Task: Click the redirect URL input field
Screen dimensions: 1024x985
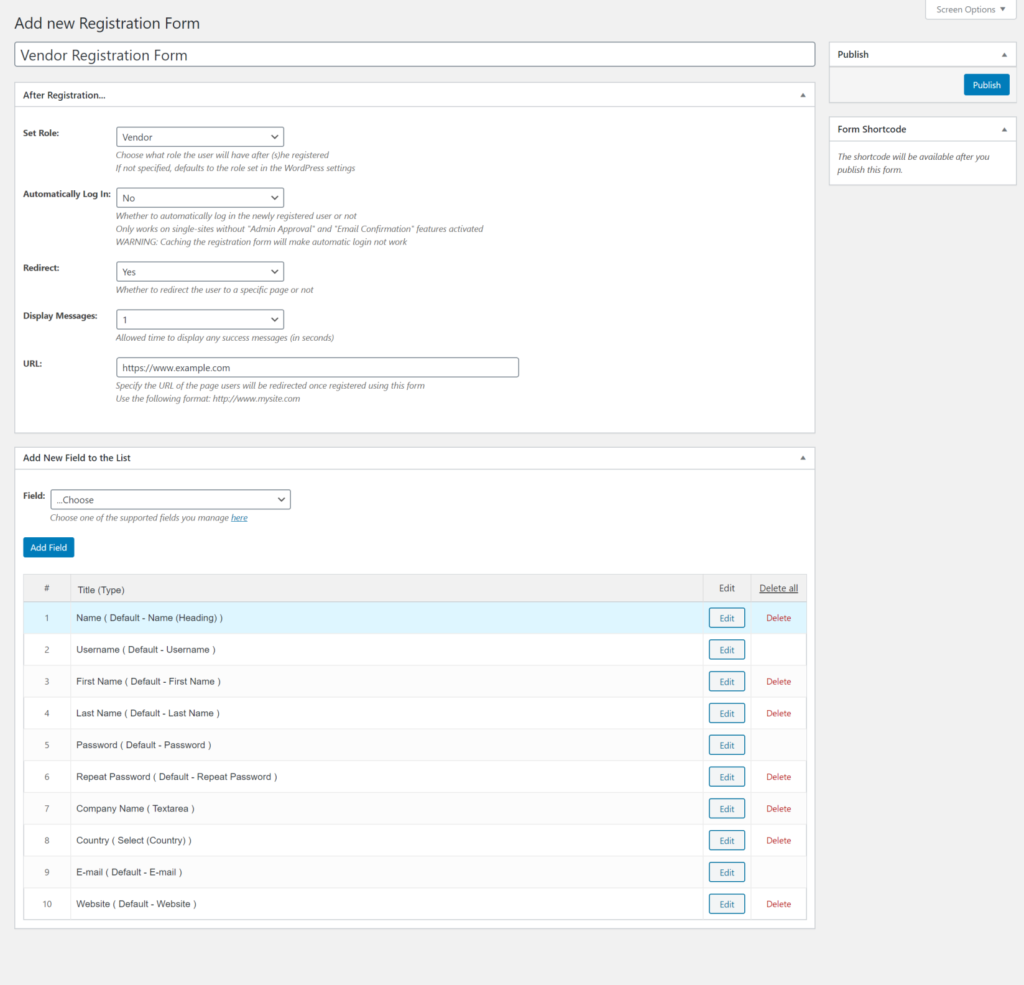Action: pyautogui.click(x=317, y=368)
